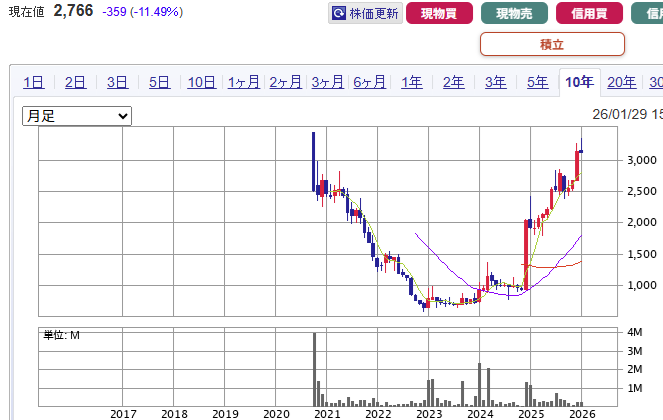
Task: Select the 3年 period tab
Action: coord(495,83)
